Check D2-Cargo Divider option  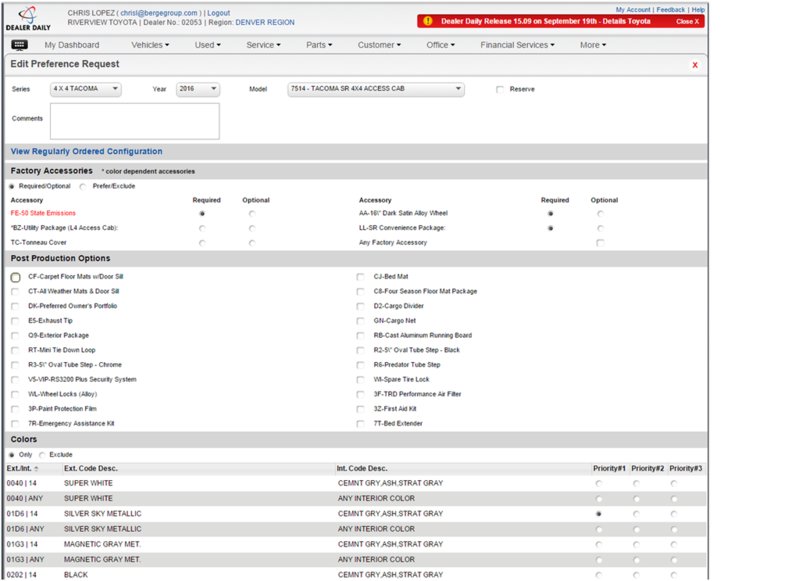[360, 306]
